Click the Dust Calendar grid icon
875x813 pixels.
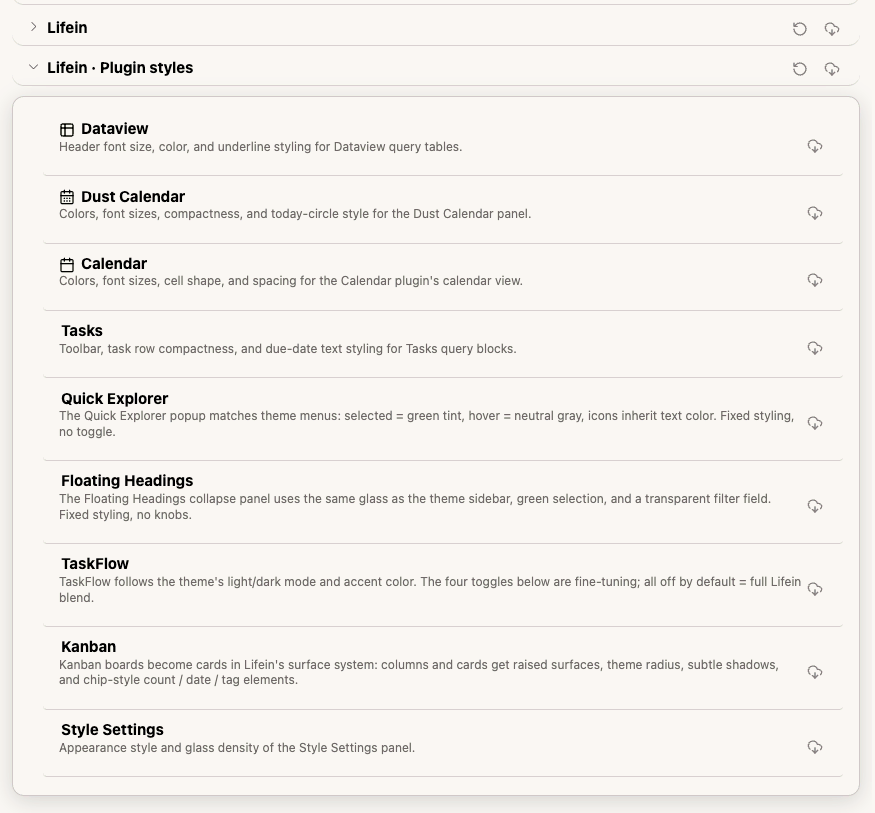(x=67, y=197)
